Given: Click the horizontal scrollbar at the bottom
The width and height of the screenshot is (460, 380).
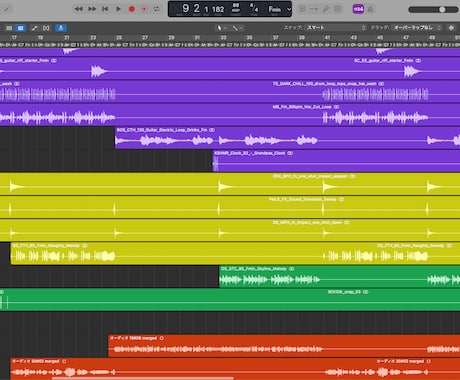Looking at the screenshot, I should point(143,378).
